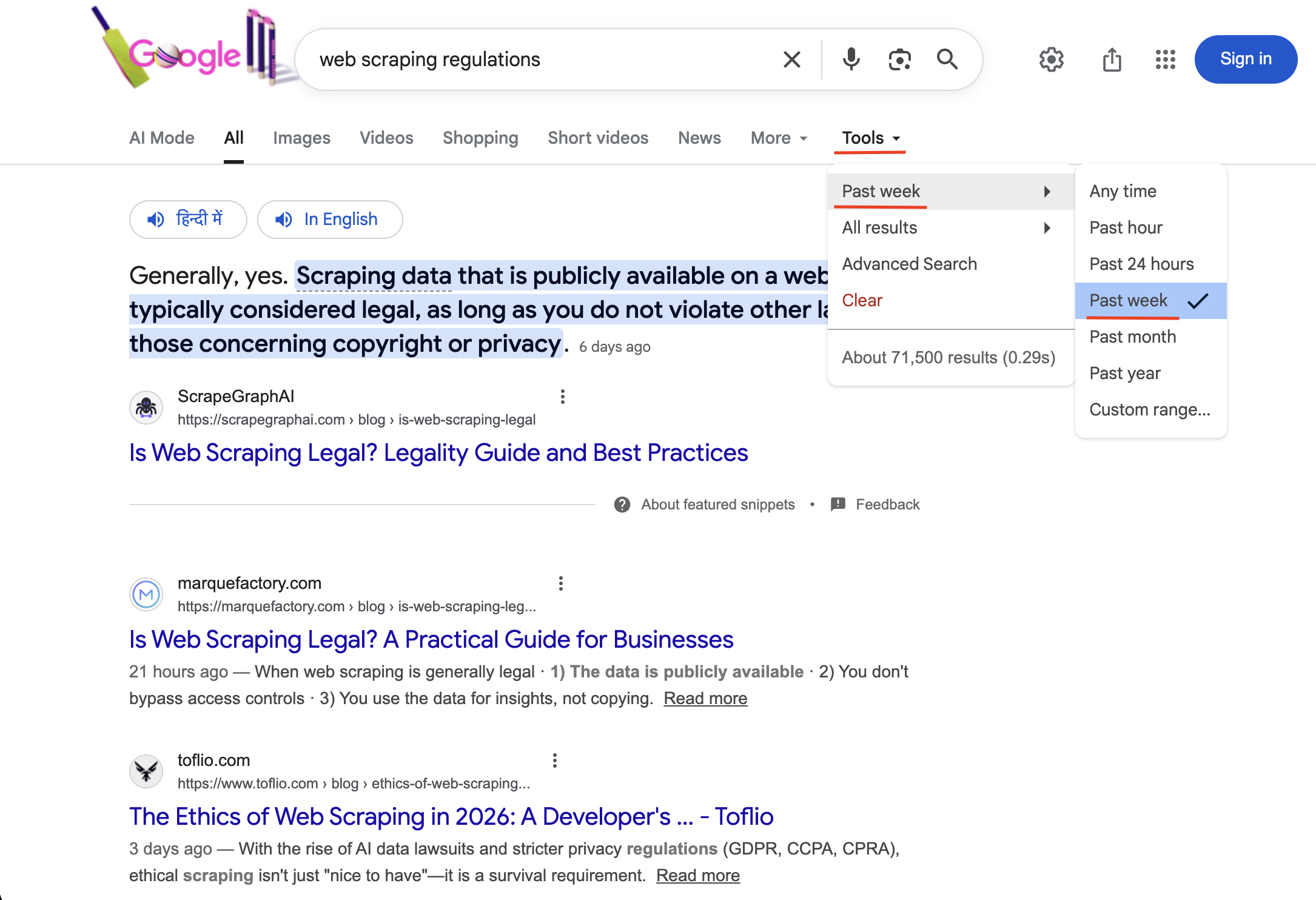Image resolution: width=1316 pixels, height=900 pixels.
Task: Switch back to Any time results
Action: tap(1123, 190)
